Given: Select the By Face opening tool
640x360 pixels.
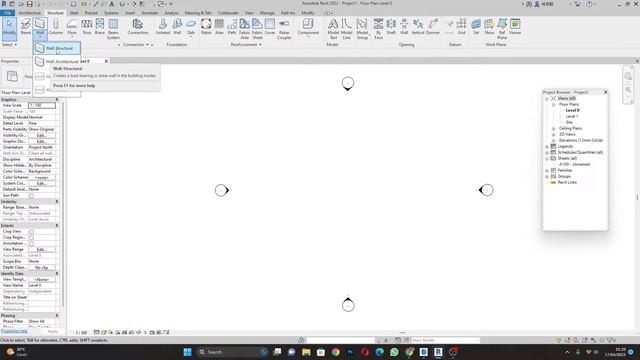Looking at the screenshot, I should (378, 29).
